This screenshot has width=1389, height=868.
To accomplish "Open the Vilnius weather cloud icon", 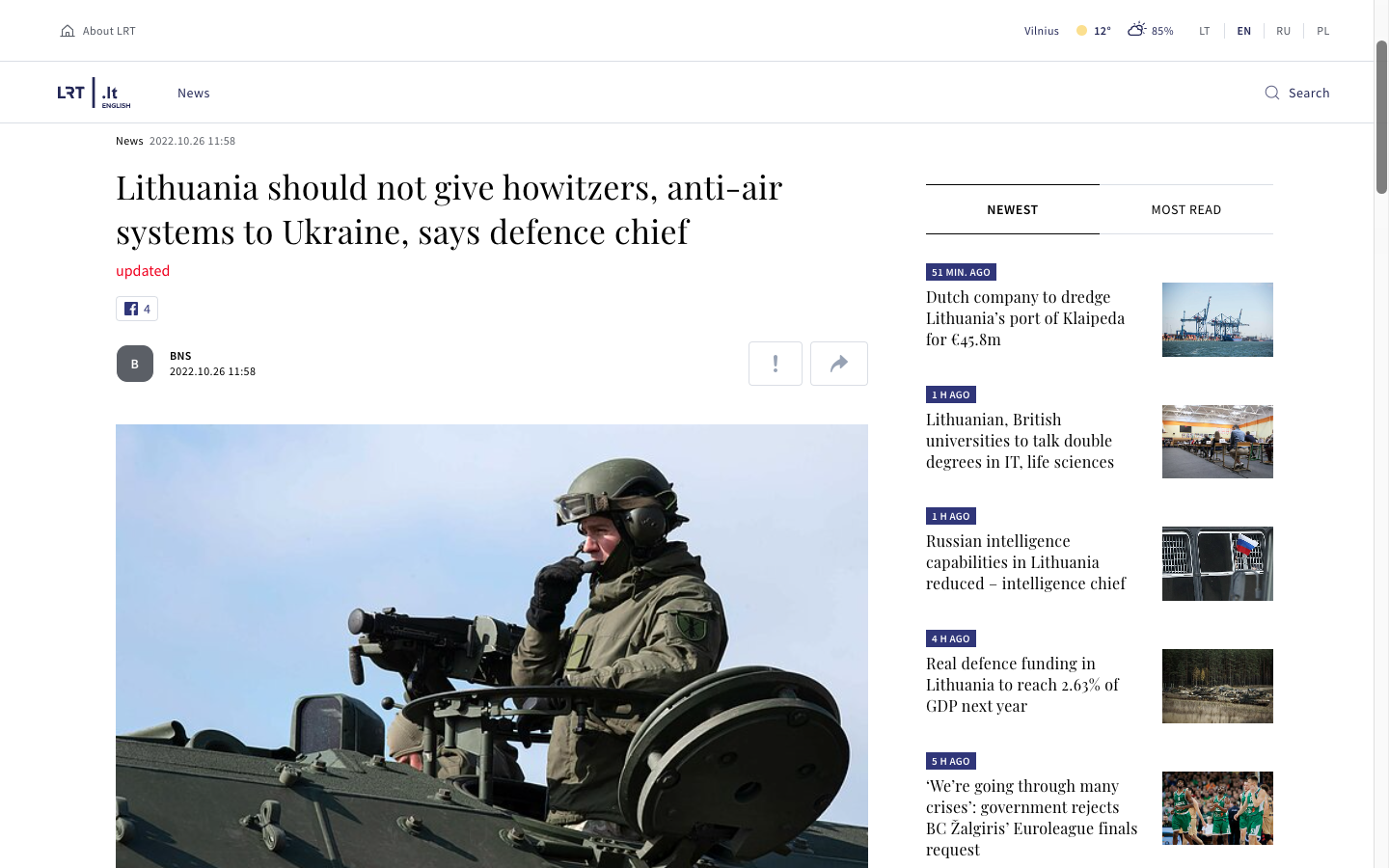I will (1137, 30).
